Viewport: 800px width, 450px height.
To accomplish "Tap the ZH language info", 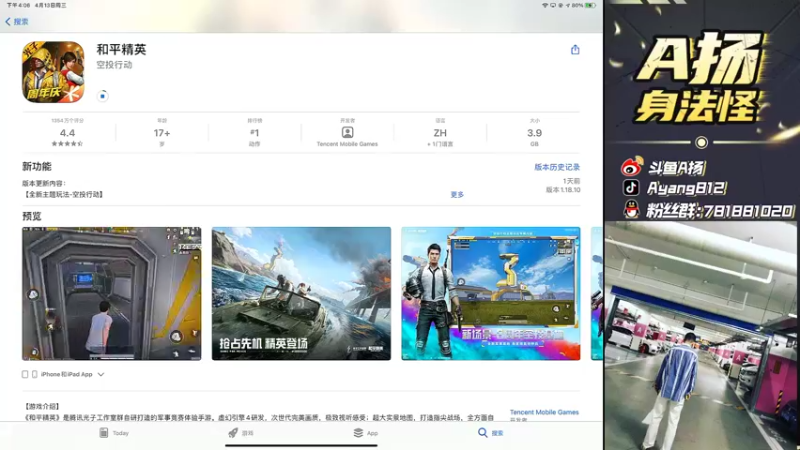I will [440, 133].
